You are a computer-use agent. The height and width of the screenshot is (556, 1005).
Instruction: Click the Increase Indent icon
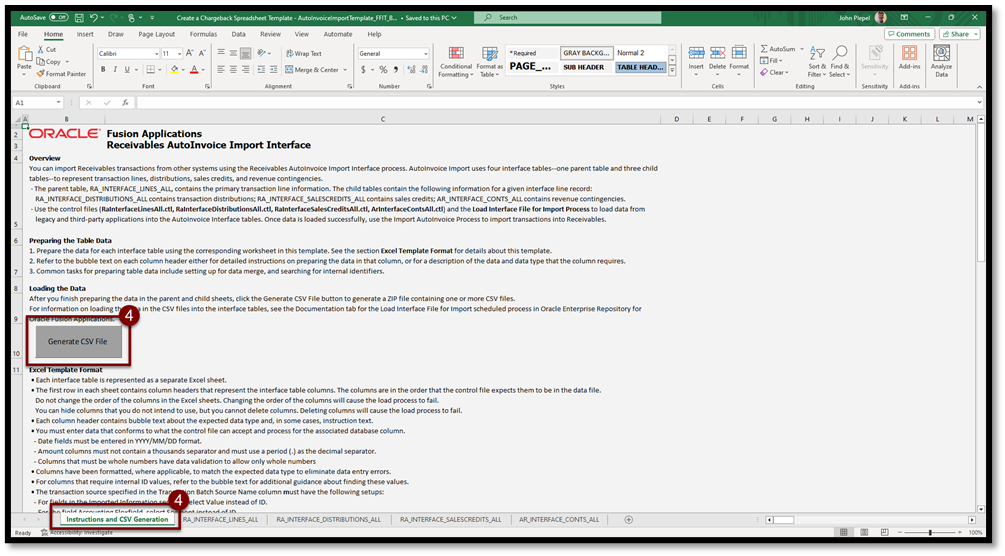point(273,70)
